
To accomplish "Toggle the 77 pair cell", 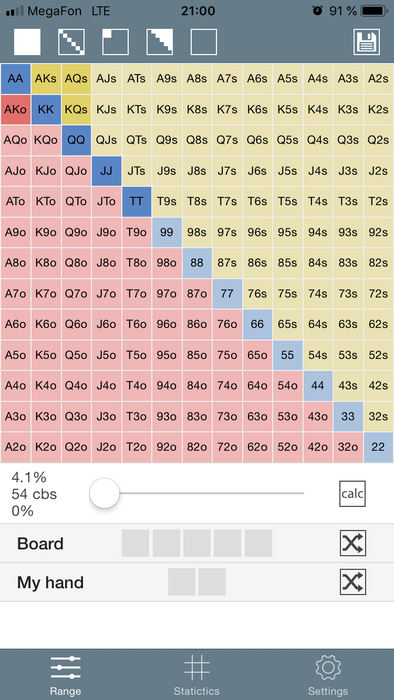I will (227, 294).
